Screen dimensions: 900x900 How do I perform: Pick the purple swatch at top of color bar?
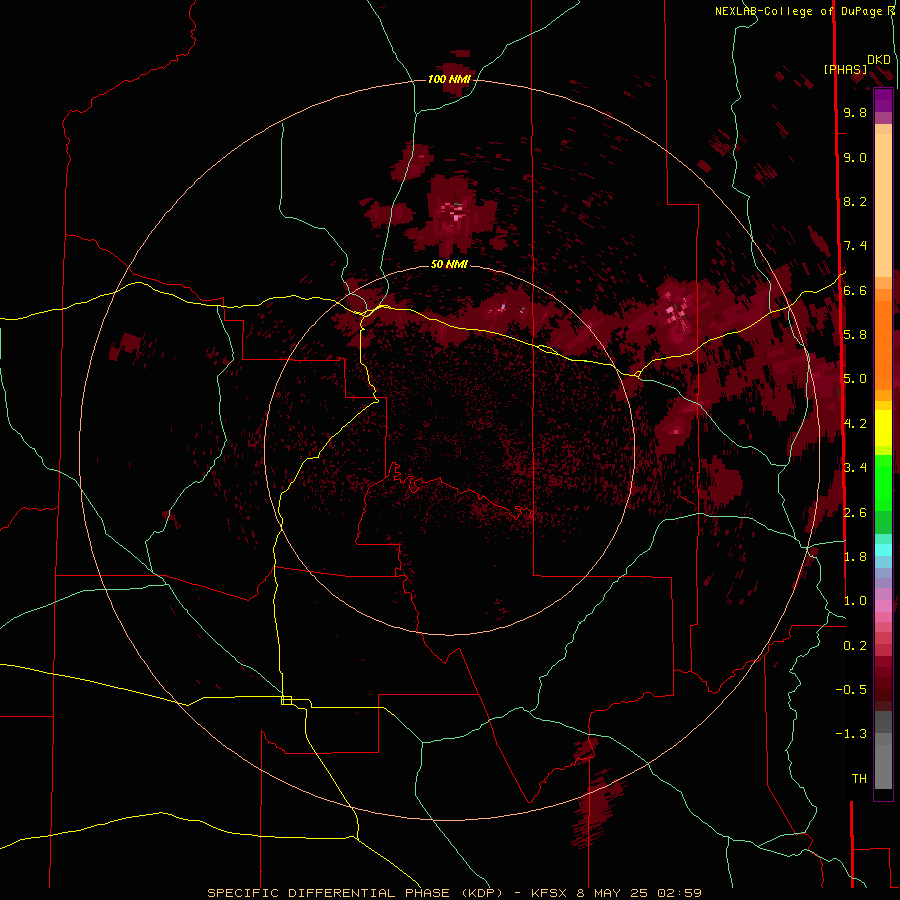[x=883, y=100]
